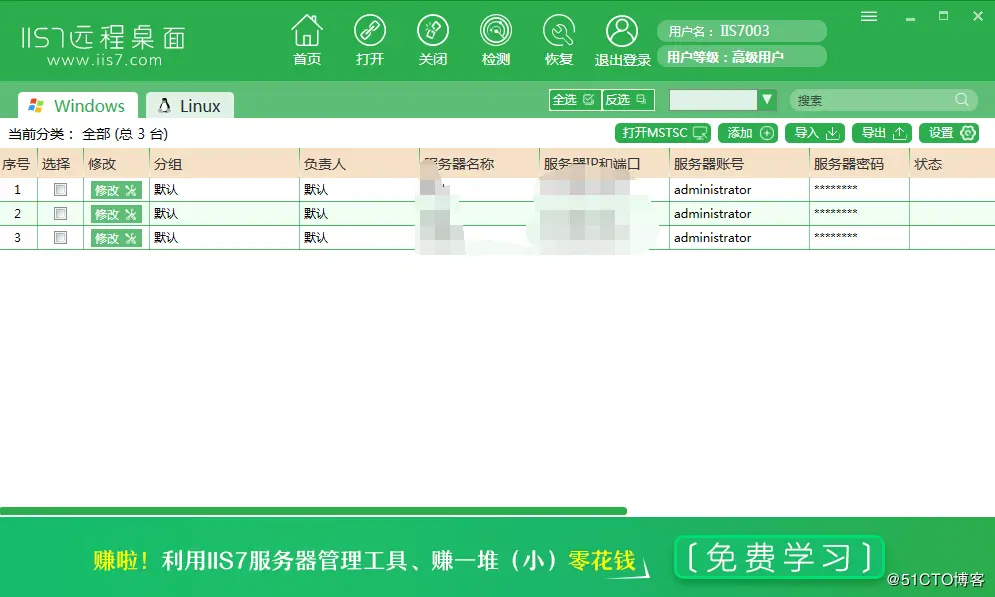Click administrator account cell in row 3
This screenshot has width=995, height=597.
tap(739, 238)
